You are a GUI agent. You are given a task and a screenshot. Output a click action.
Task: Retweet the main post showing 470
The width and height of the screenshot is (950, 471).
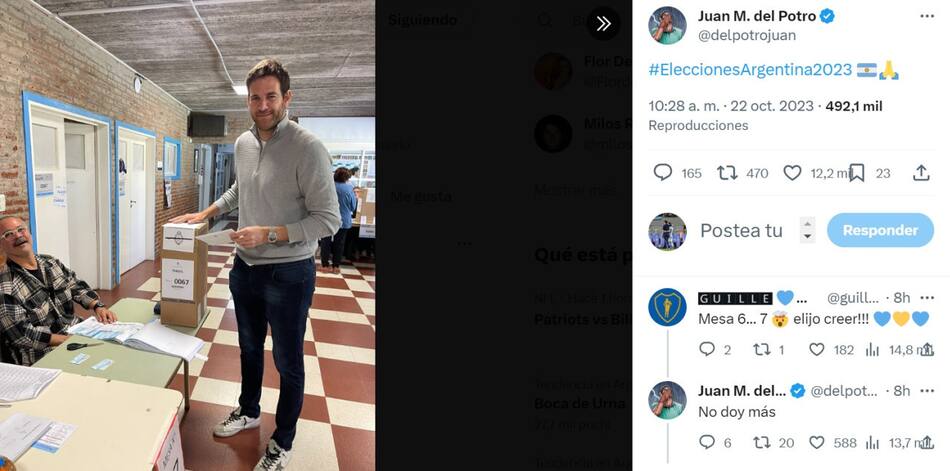727,173
